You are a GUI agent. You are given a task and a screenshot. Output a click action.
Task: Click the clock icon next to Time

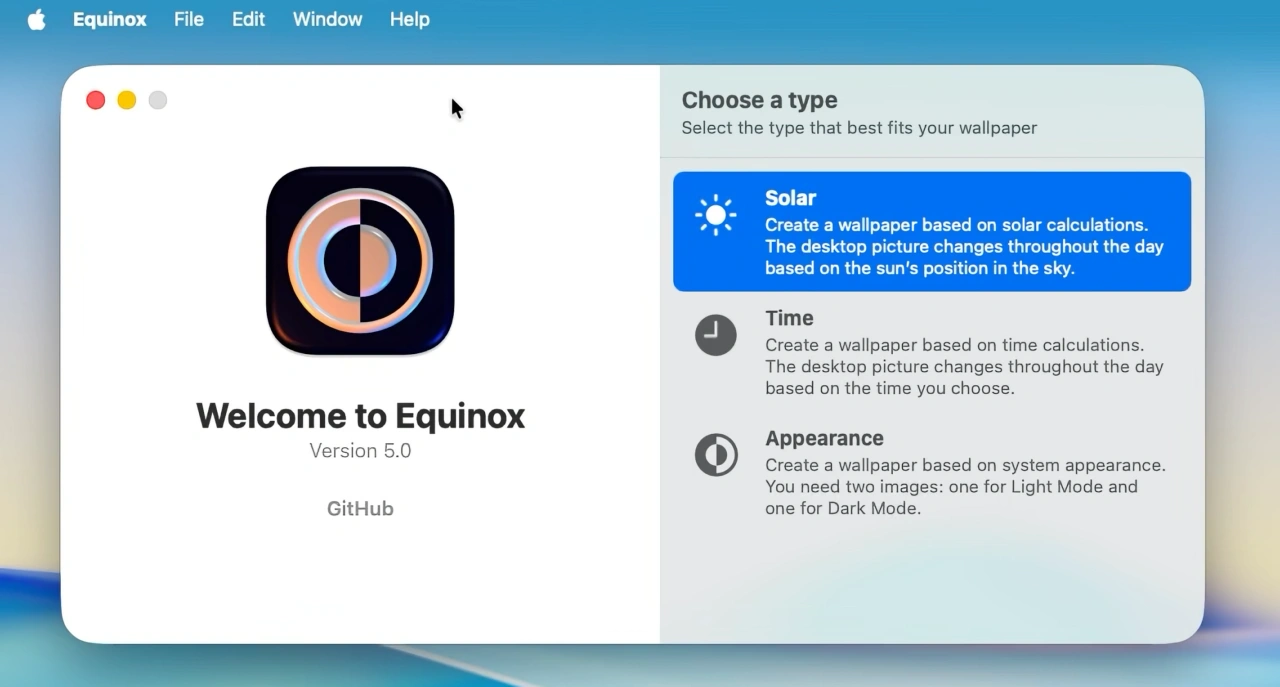(x=715, y=334)
